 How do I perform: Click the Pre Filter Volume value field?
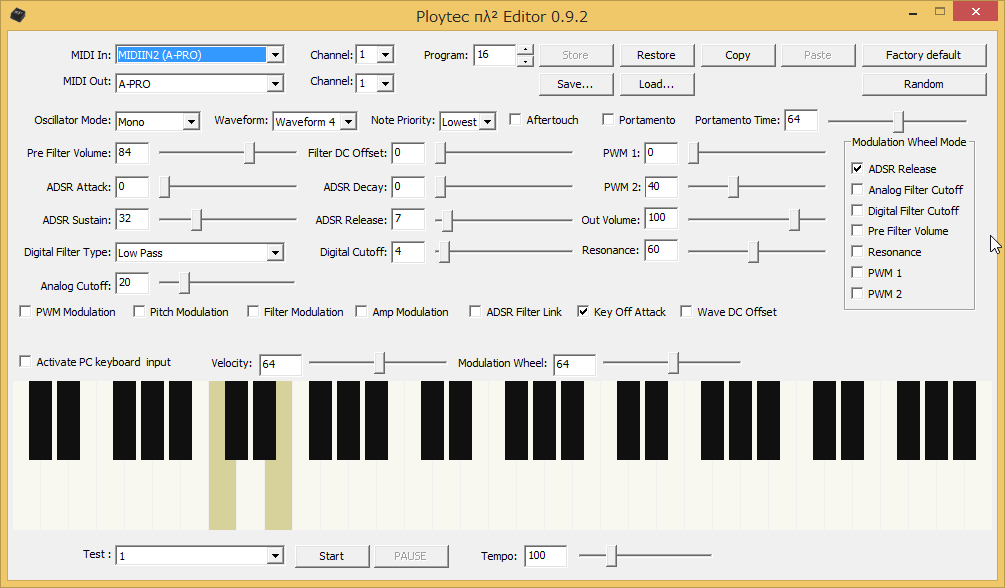[132, 153]
